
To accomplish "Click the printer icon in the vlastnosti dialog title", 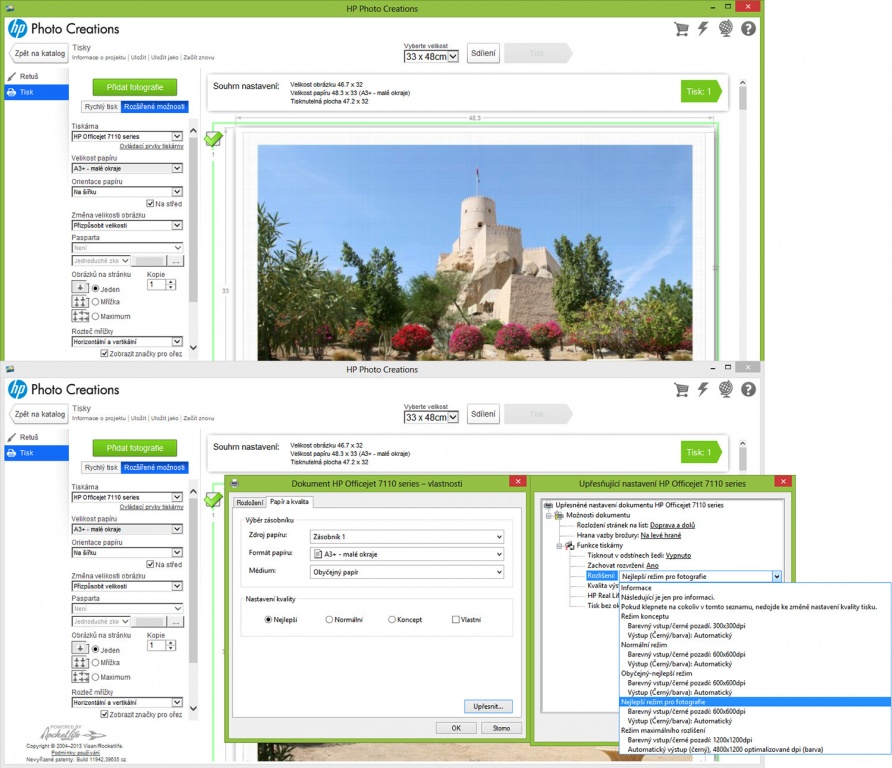I will pyautogui.click(x=234, y=484).
